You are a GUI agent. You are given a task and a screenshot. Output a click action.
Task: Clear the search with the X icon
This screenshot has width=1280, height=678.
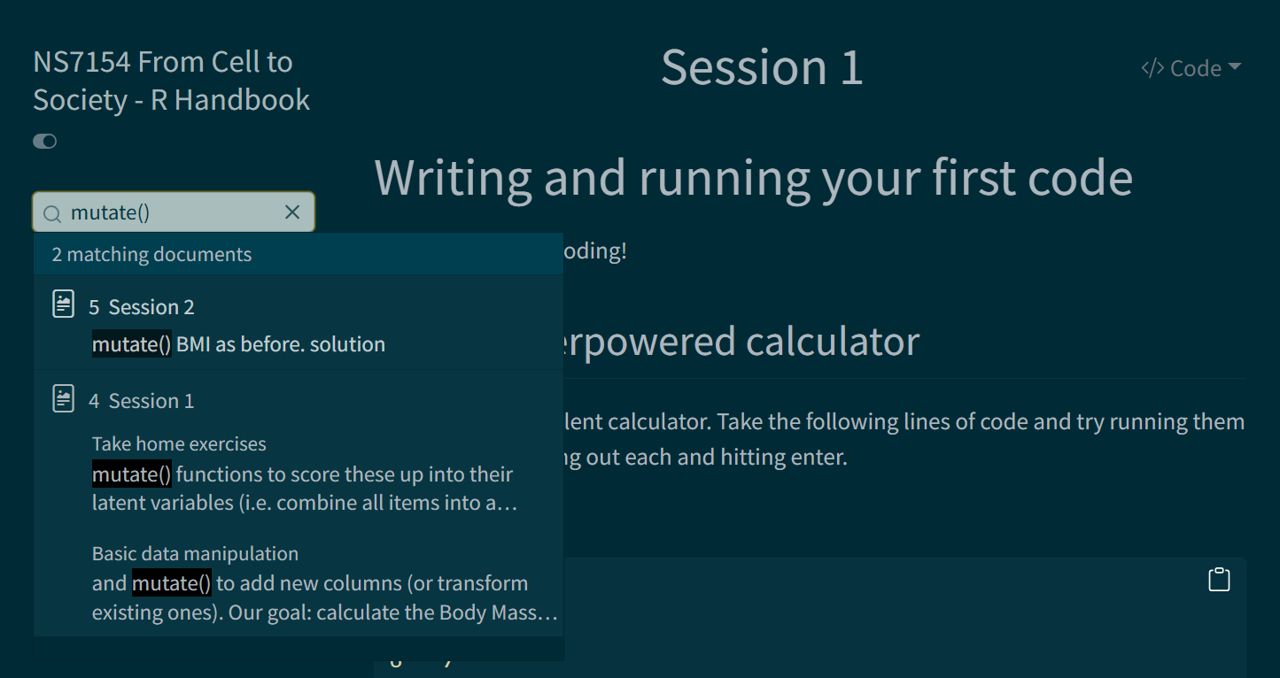click(x=292, y=212)
